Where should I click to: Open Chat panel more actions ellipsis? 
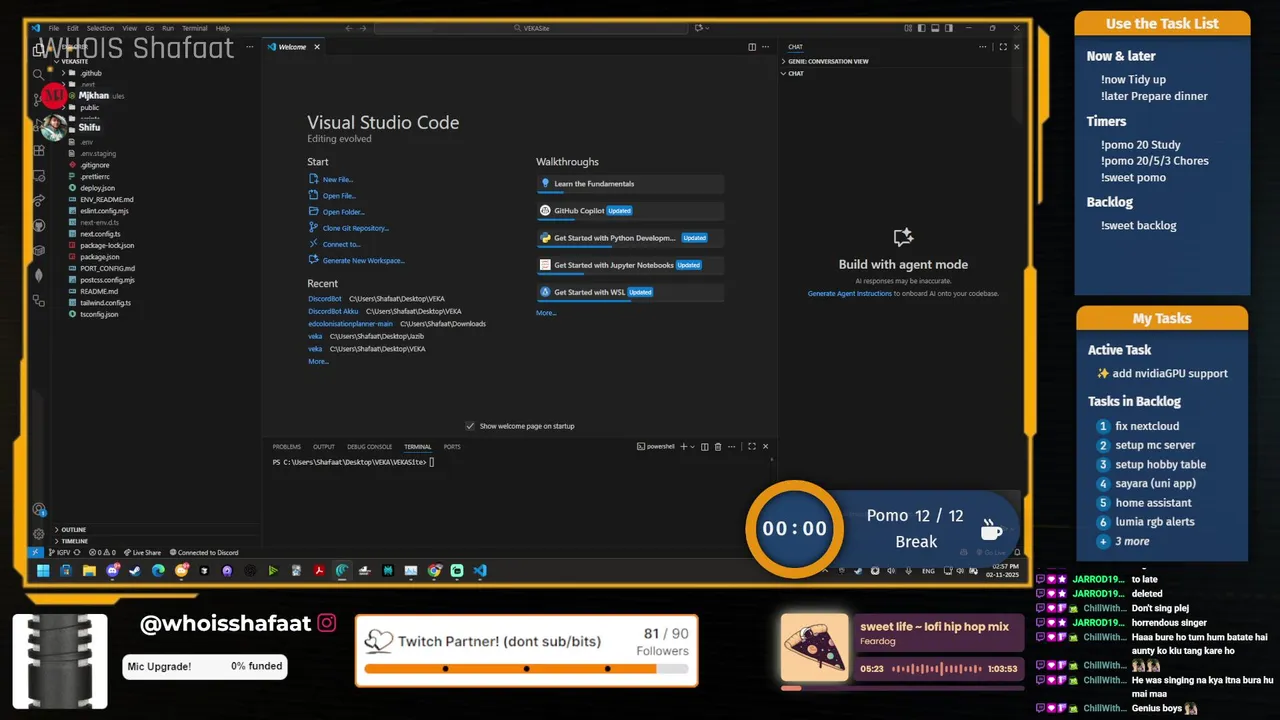[983, 47]
